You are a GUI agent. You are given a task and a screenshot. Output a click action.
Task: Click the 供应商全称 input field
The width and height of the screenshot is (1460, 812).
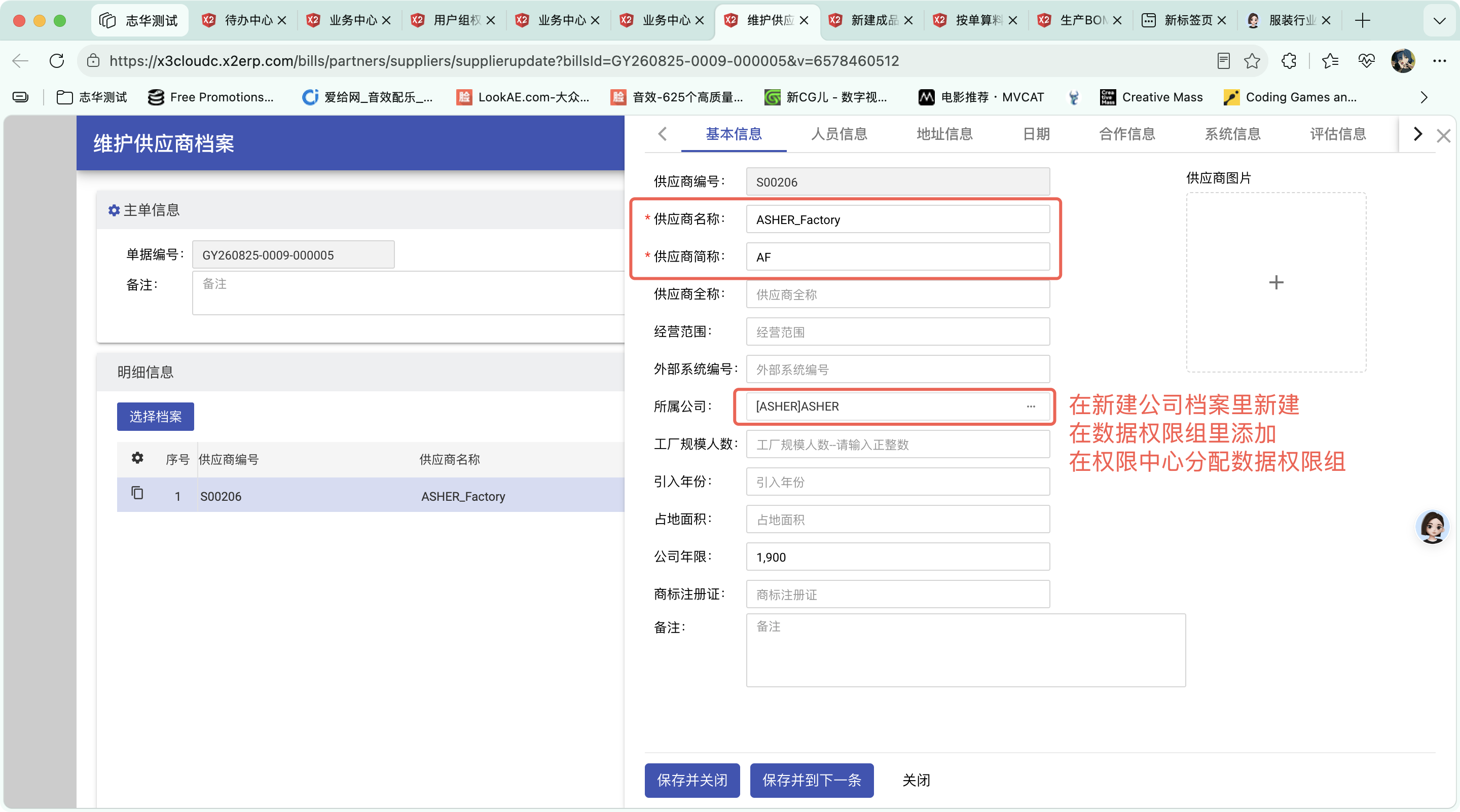click(x=898, y=294)
